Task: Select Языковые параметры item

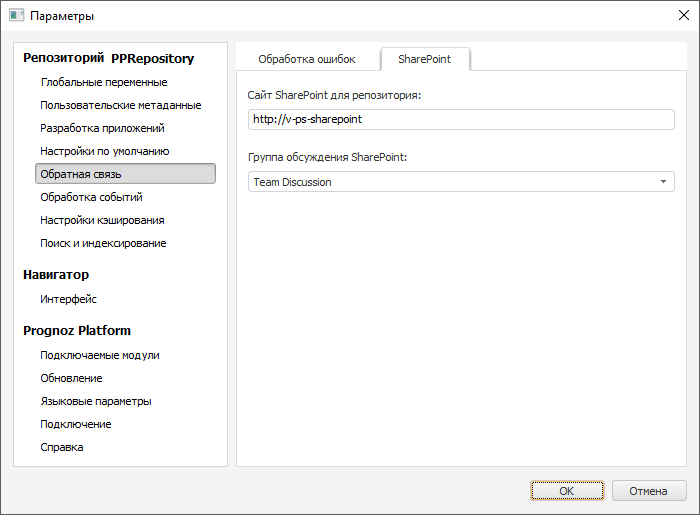Action: click(96, 401)
